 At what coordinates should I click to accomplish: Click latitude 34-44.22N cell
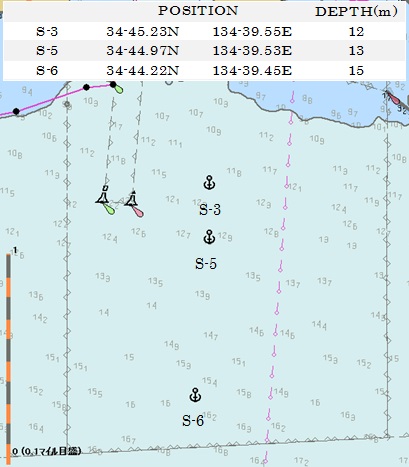[143, 70]
